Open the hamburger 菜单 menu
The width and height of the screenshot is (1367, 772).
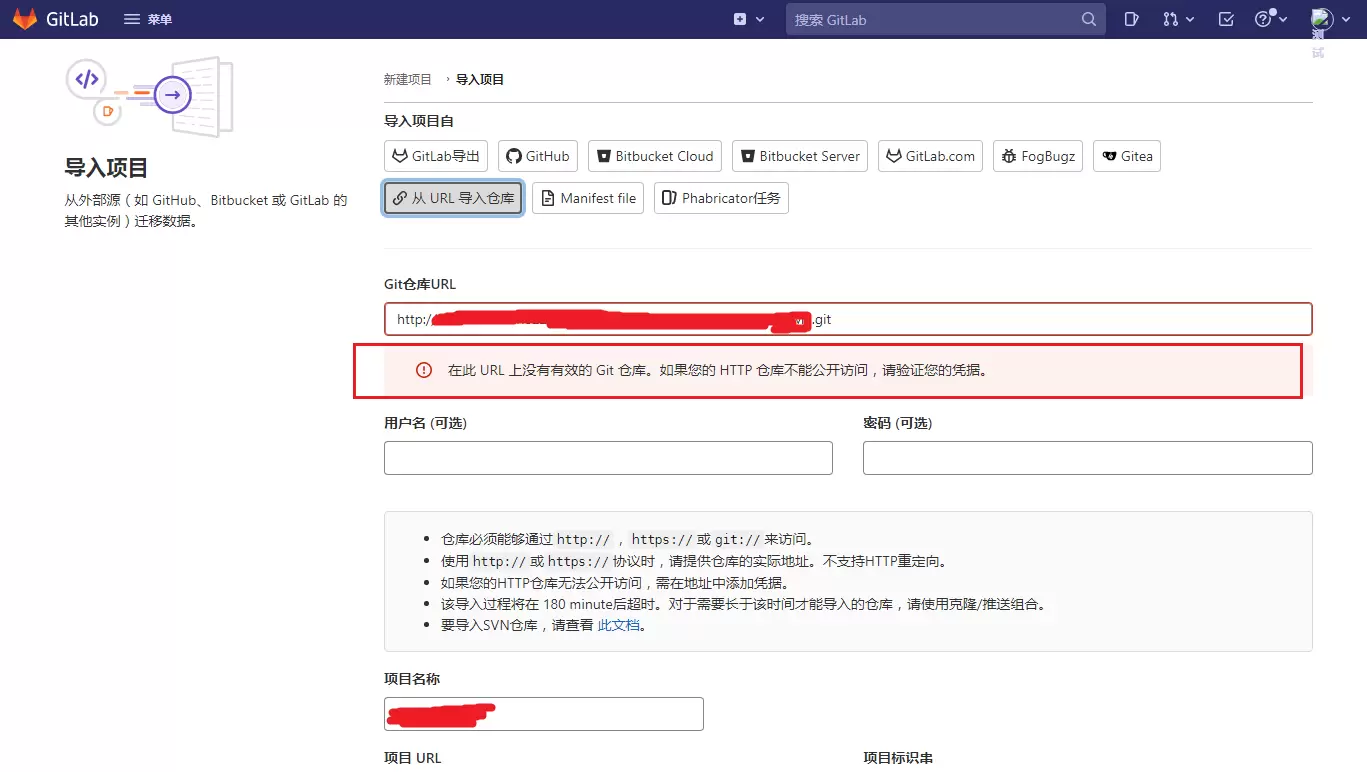pyautogui.click(x=148, y=19)
